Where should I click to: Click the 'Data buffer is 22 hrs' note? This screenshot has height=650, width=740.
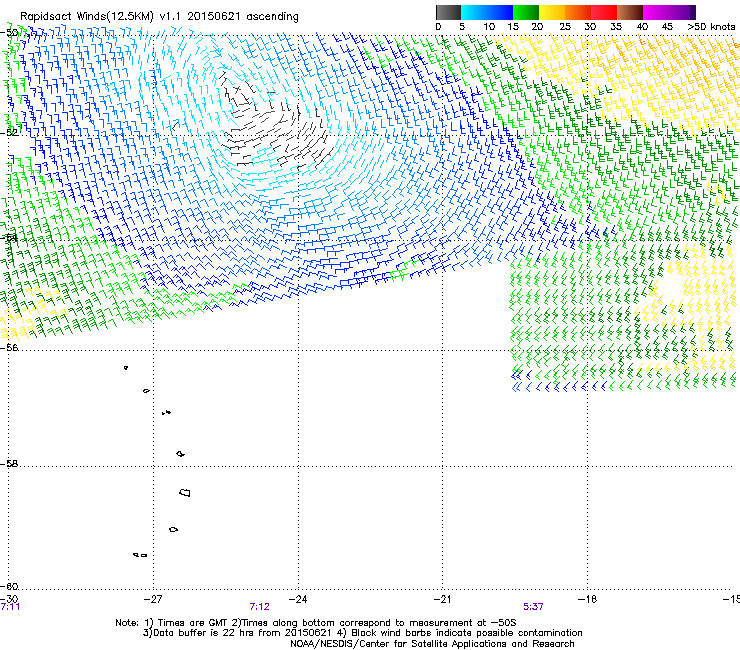click(238, 633)
